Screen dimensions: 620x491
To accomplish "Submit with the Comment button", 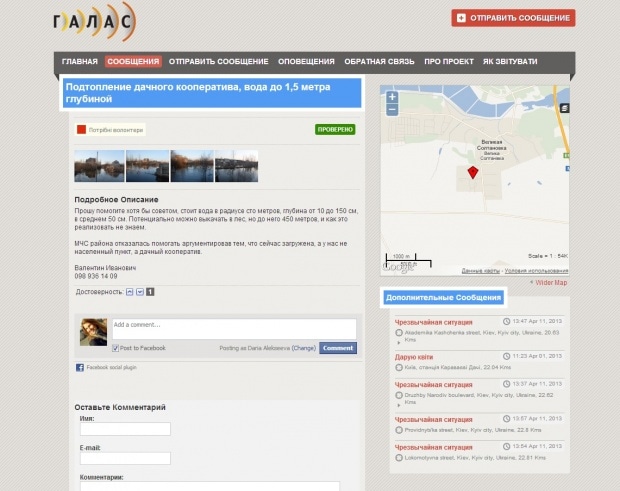I will pos(337,348).
